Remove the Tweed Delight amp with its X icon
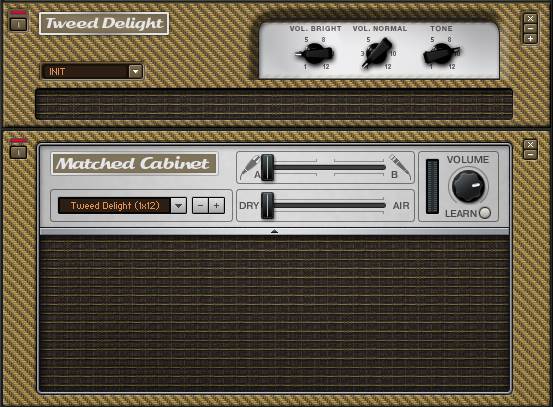Image resolution: width=553 pixels, height=407 pixels. point(530,19)
